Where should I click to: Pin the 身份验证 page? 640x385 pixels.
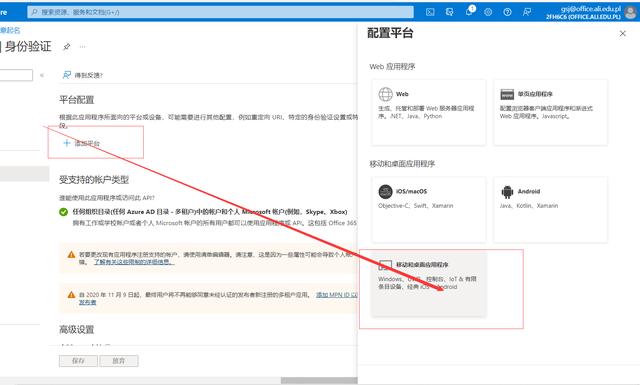click(67, 47)
